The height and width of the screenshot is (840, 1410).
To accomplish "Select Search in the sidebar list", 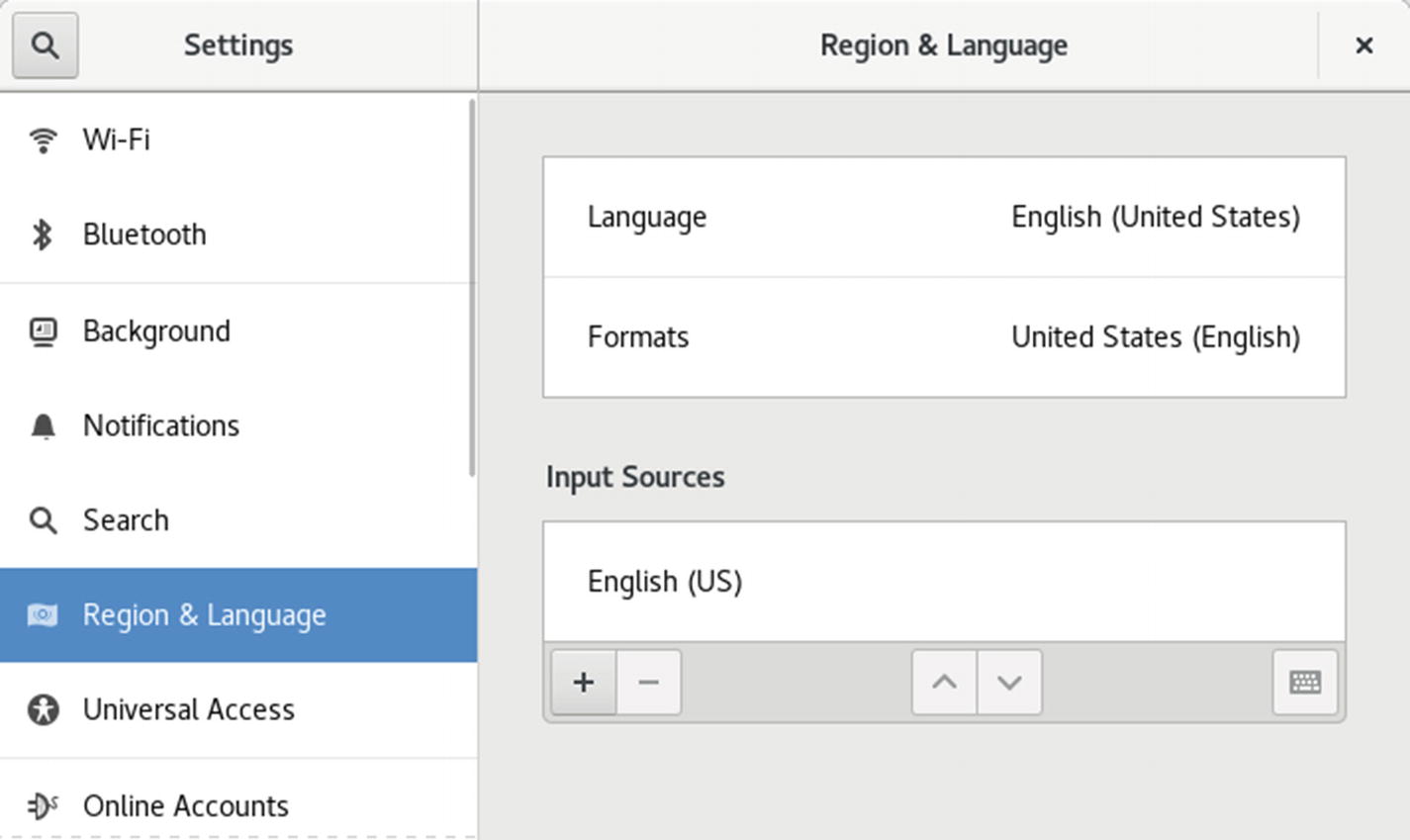I will click(237, 520).
